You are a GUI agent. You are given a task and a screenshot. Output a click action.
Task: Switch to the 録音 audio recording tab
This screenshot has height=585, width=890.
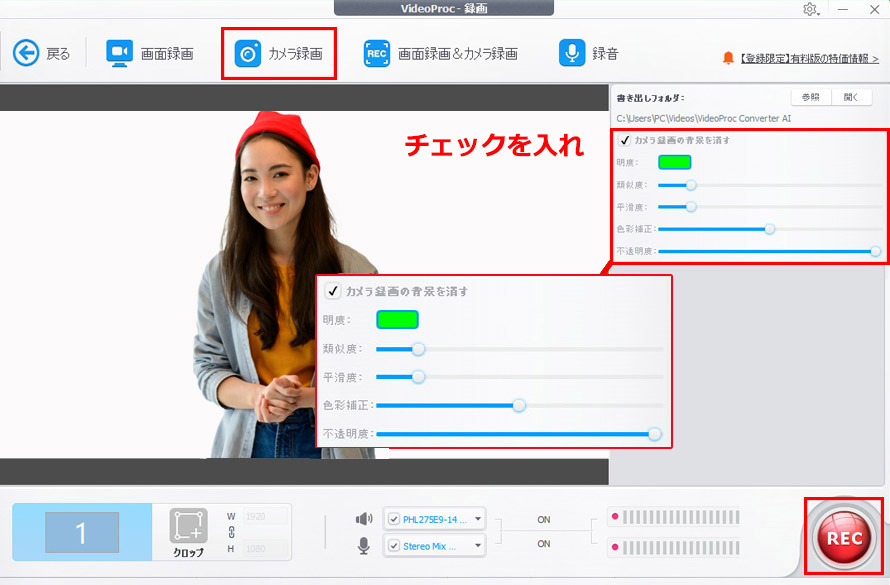[589, 54]
